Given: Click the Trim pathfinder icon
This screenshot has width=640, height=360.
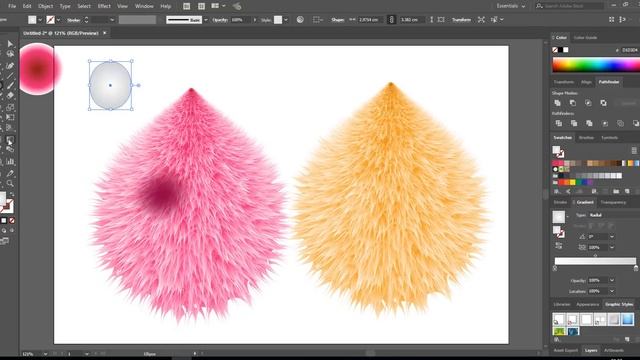Looking at the screenshot, I should [x=574, y=123].
